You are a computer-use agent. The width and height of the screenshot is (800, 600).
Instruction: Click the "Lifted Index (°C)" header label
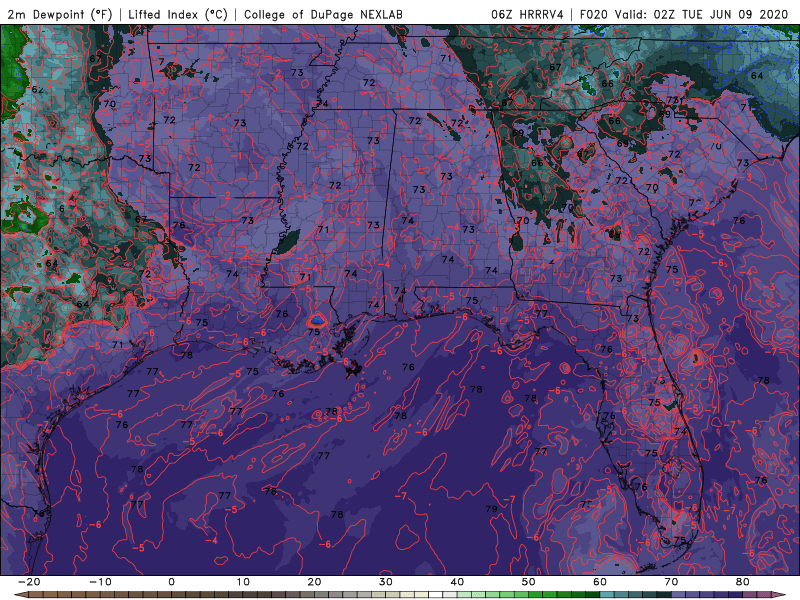point(178,14)
